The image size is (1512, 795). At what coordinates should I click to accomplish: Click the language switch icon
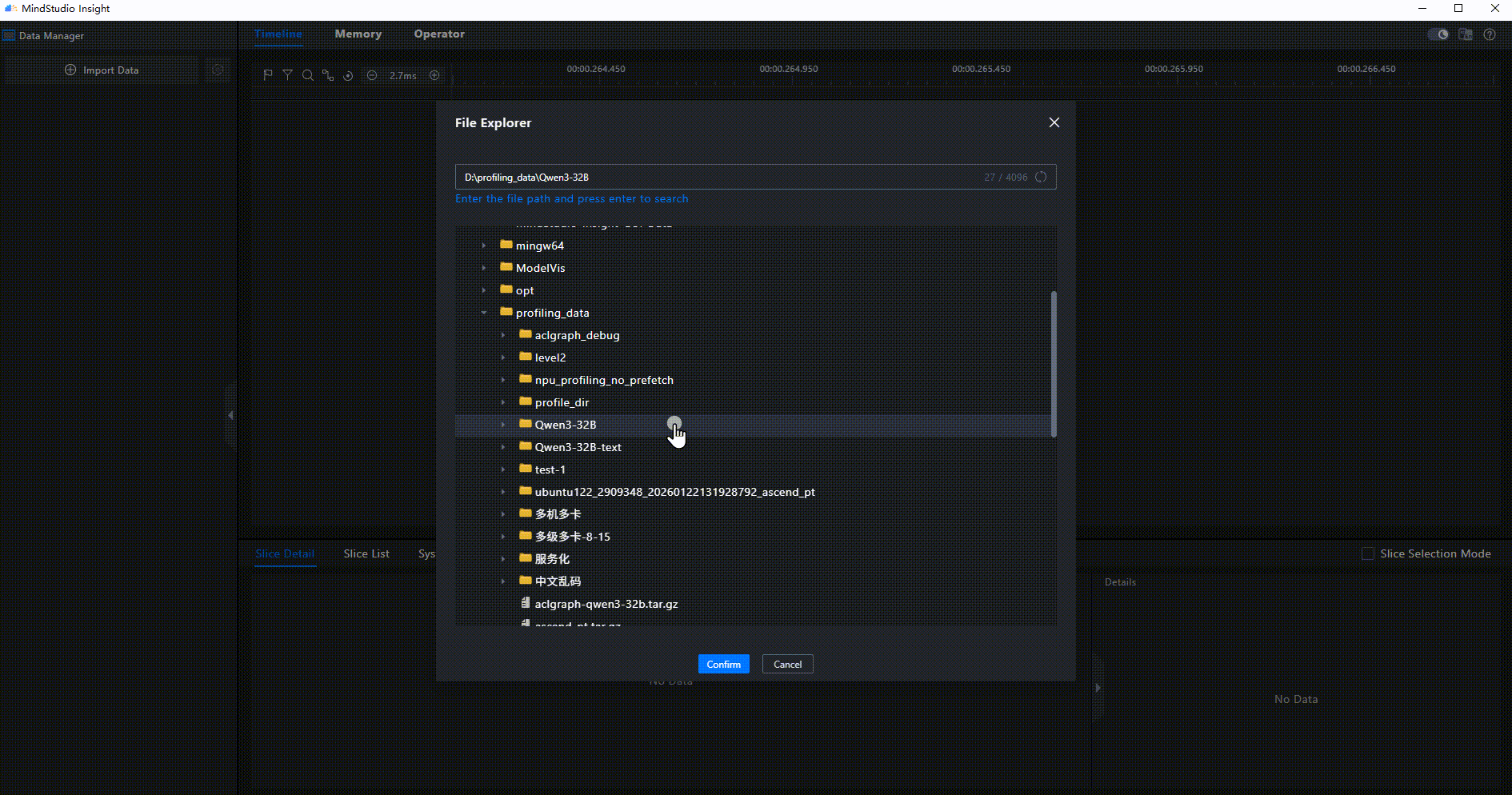[x=1466, y=34]
